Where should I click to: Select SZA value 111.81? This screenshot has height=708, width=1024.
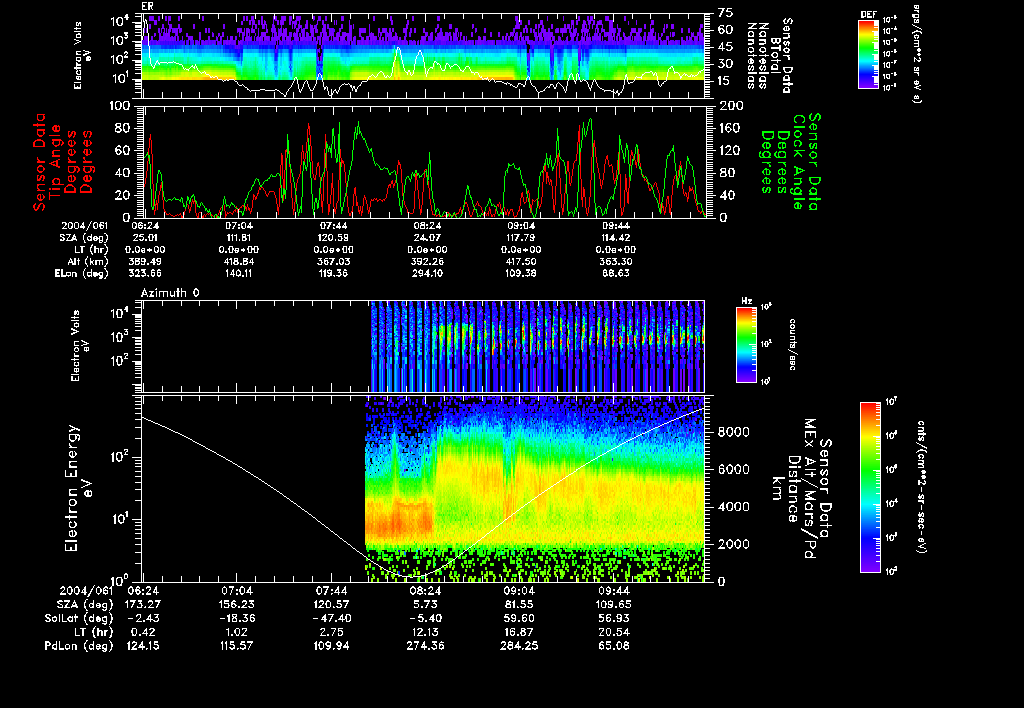click(239, 238)
